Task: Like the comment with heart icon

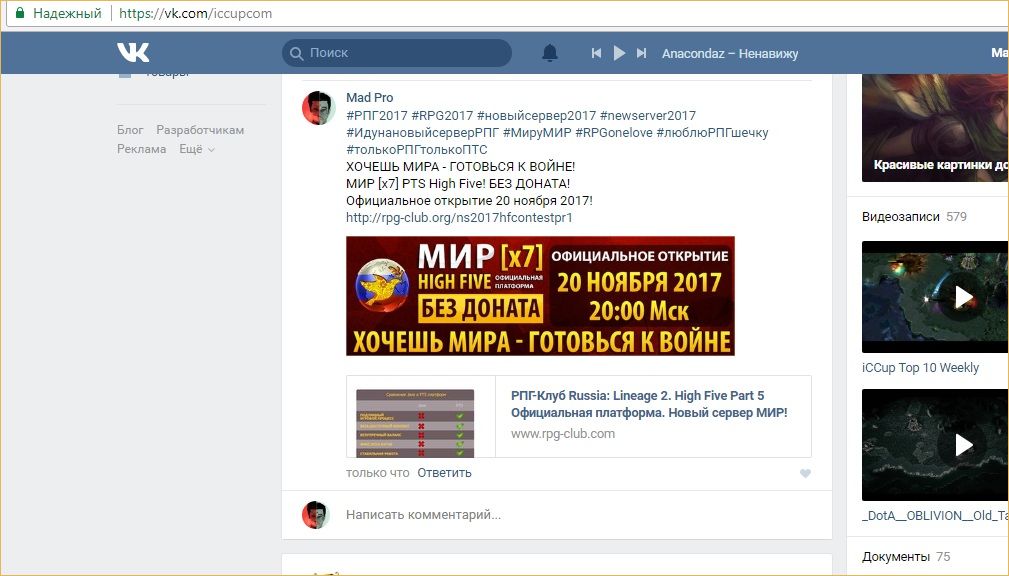Action: pyautogui.click(x=805, y=474)
